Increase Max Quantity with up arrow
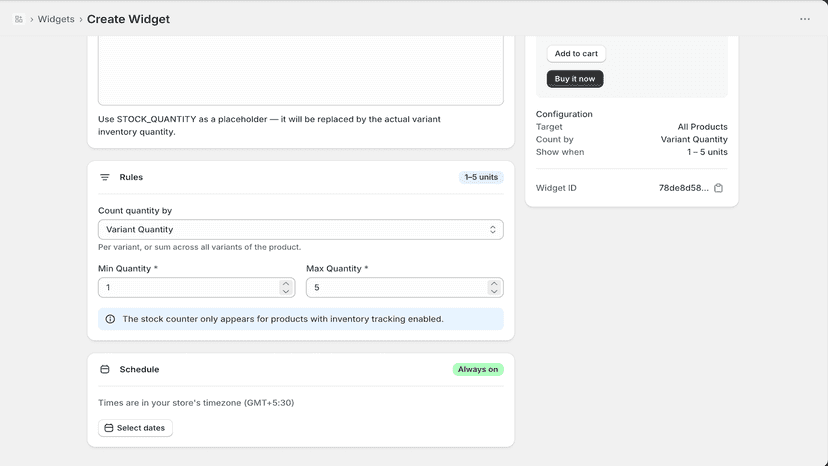828x466 pixels. tap(494, 284)
